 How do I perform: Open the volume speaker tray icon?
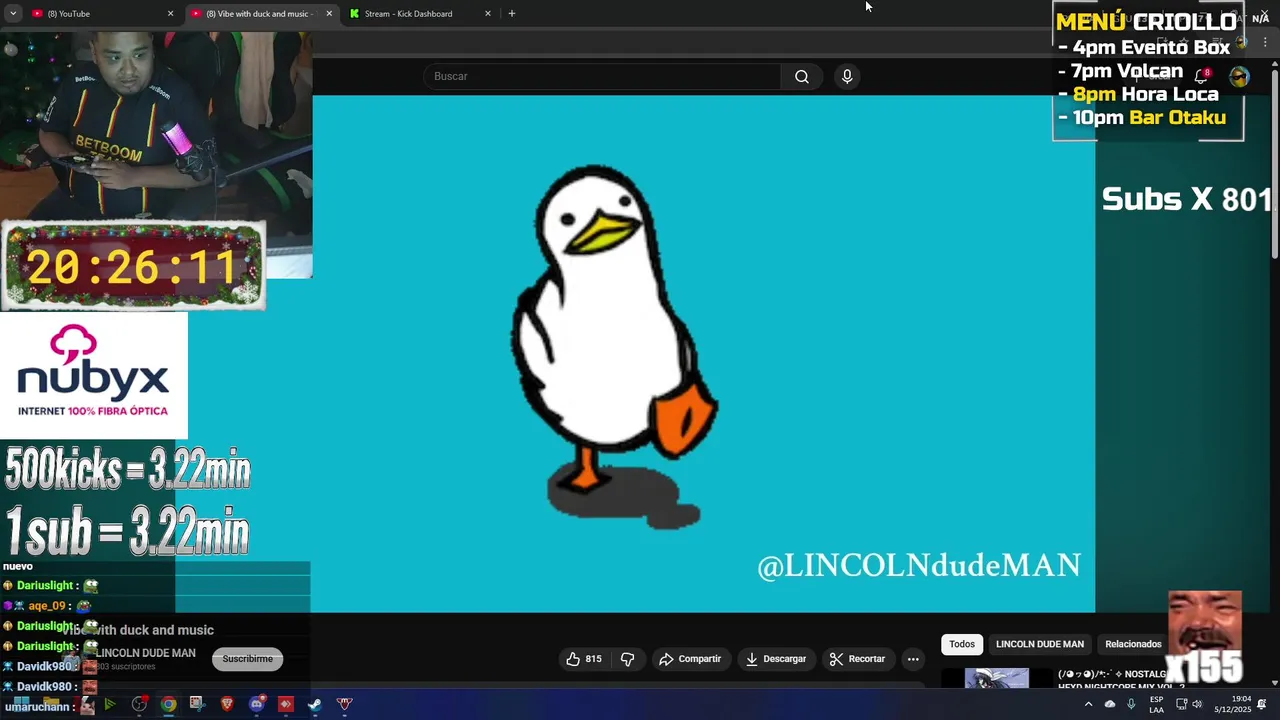1197,705
